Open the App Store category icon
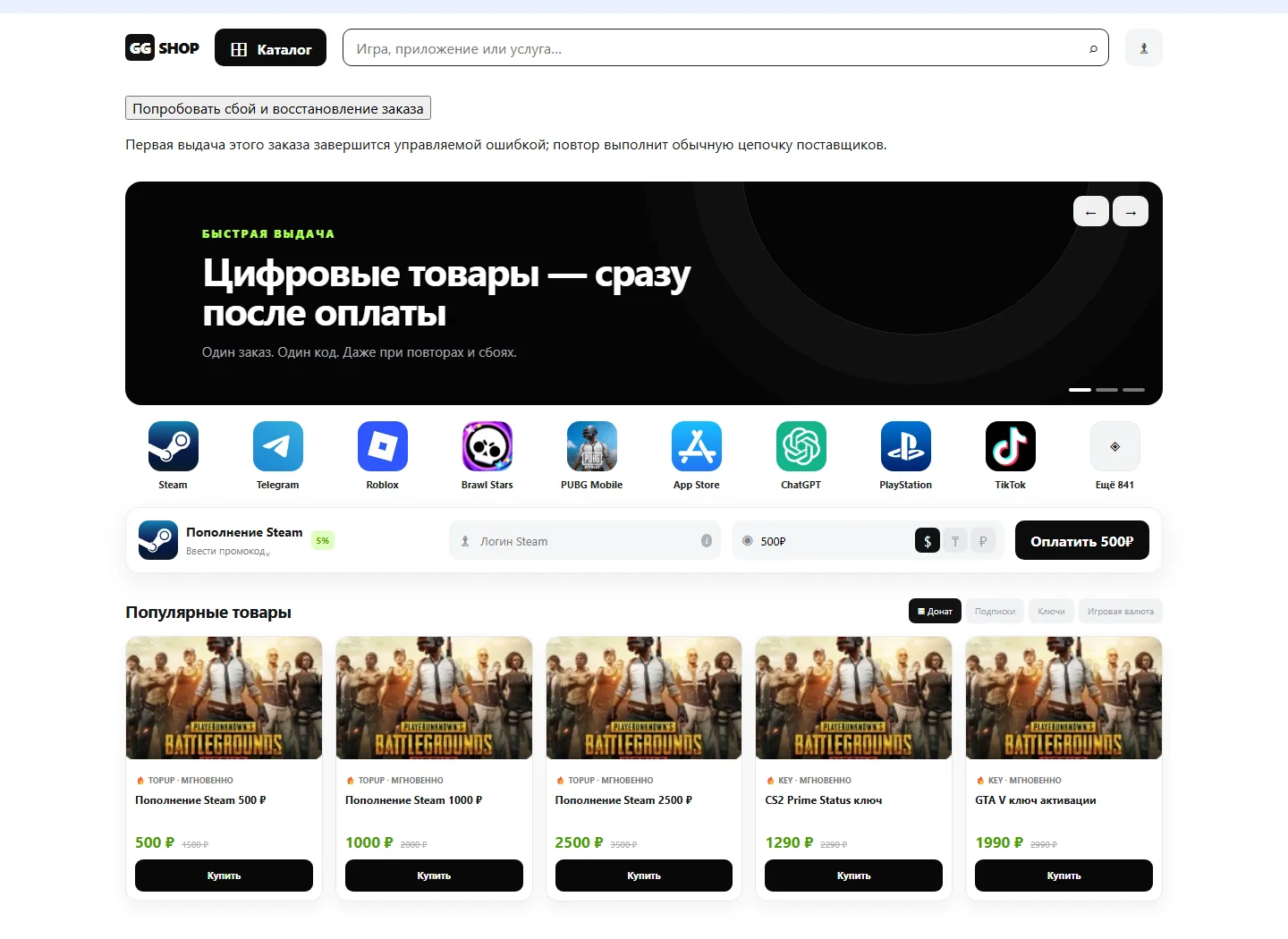 click(697, 446)
